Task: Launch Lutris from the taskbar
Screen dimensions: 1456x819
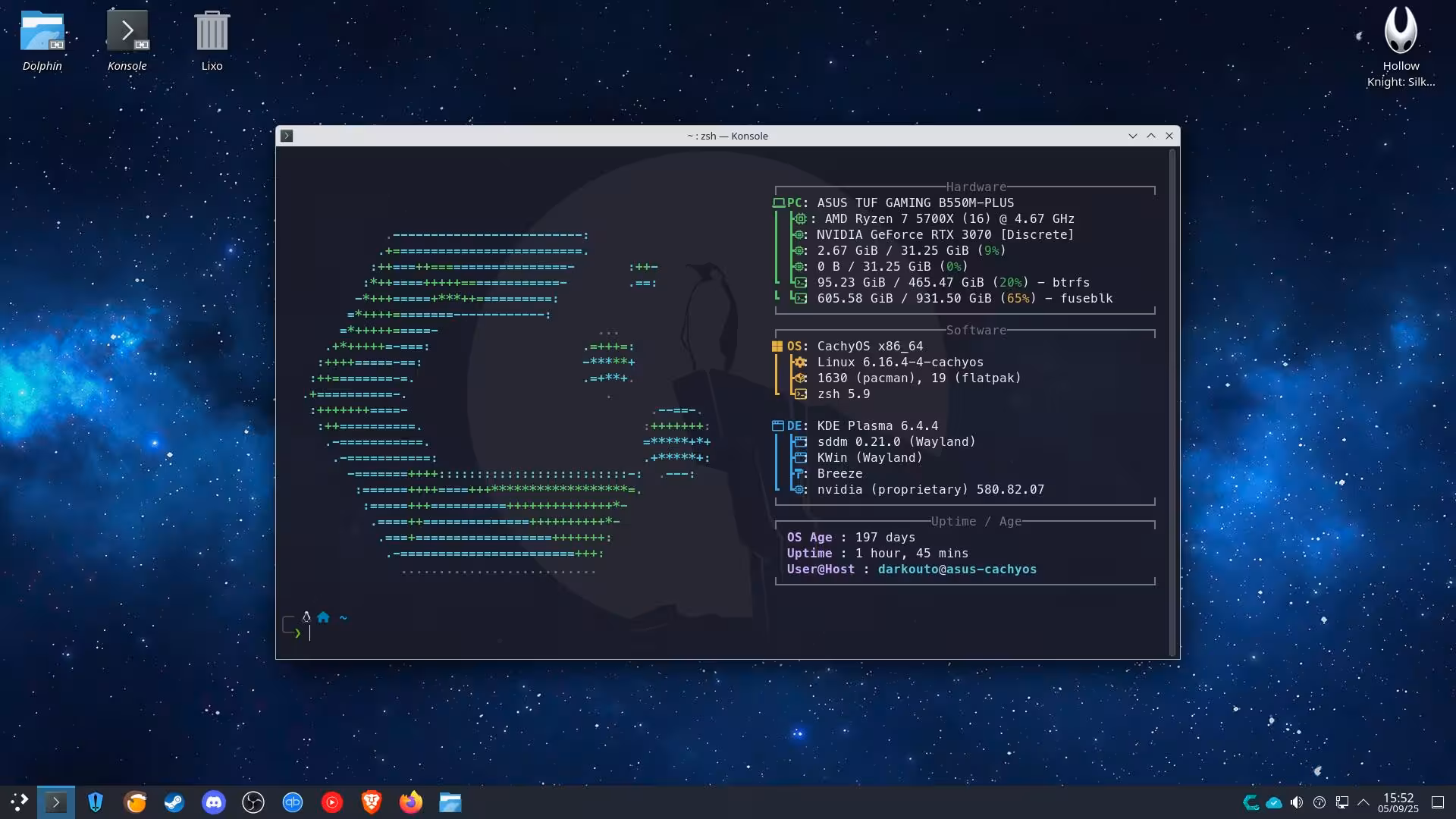Action: [135, 802]
